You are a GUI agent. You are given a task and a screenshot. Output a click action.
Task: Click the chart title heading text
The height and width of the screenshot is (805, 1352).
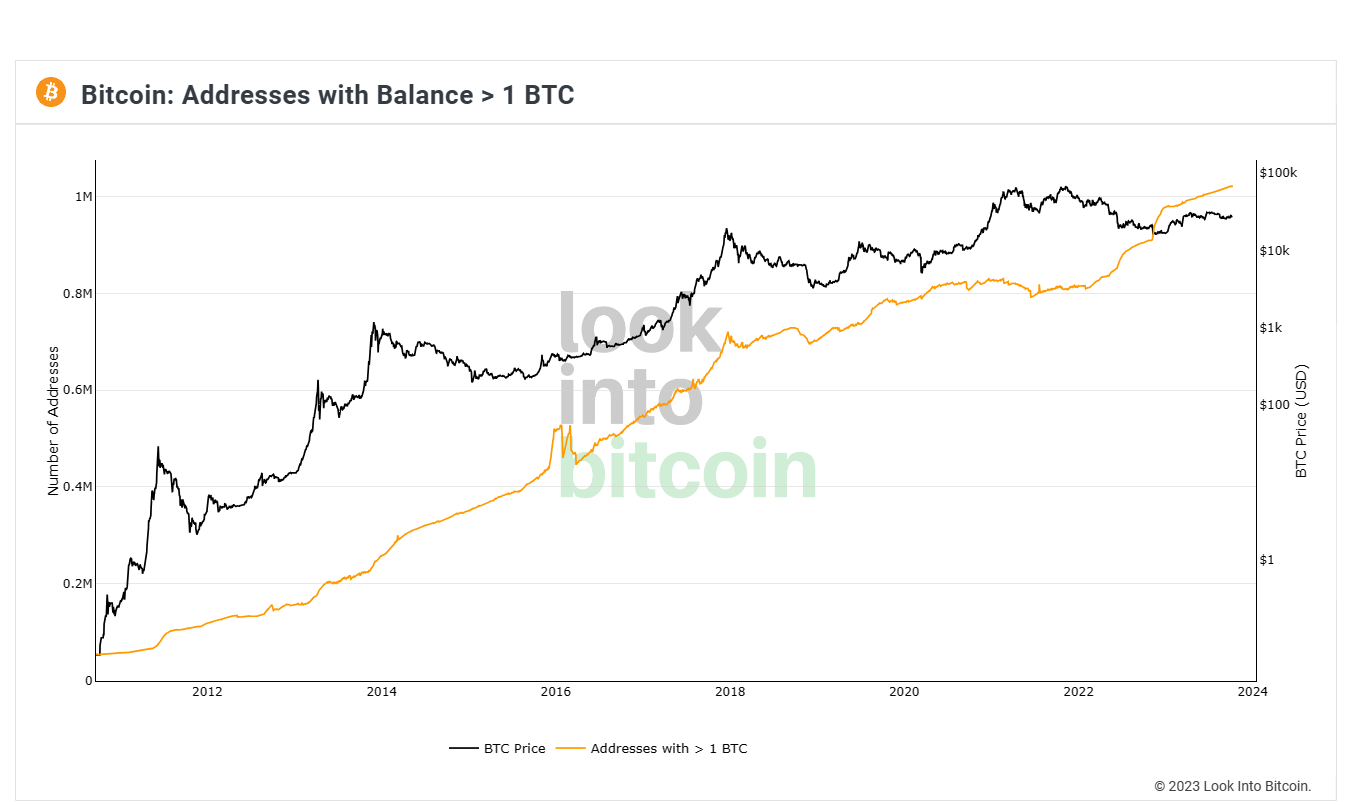click(327, 95)
